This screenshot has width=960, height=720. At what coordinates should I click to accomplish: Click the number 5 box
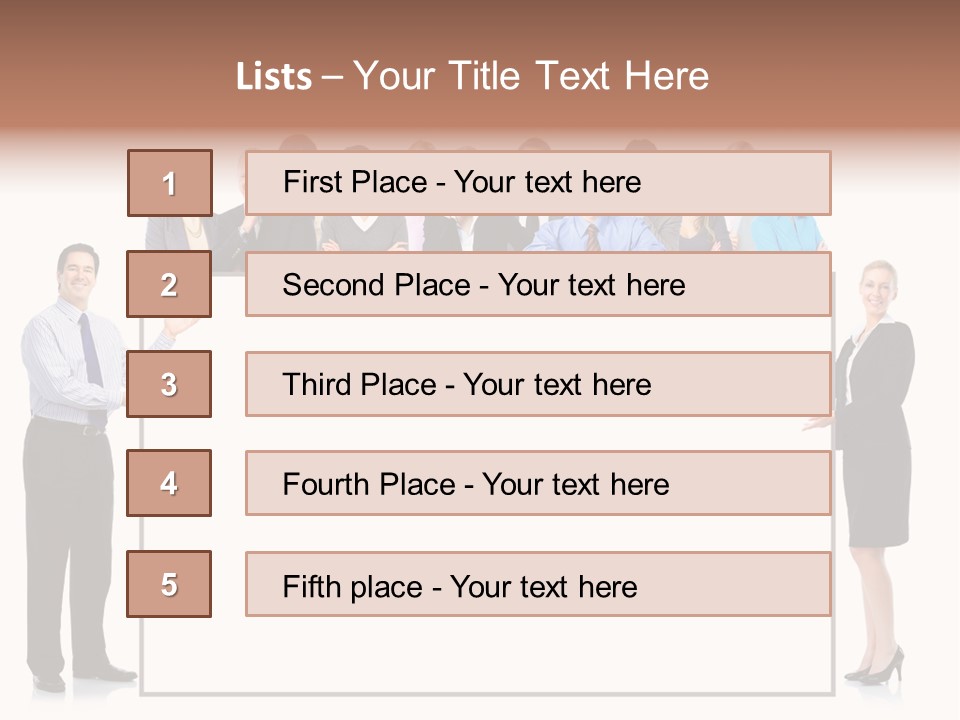(169, 584)
